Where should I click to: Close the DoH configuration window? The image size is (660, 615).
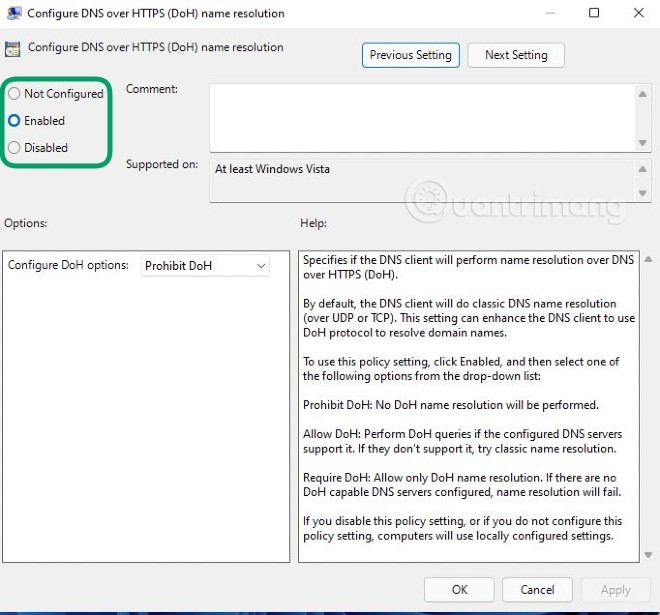pos(639,14)
